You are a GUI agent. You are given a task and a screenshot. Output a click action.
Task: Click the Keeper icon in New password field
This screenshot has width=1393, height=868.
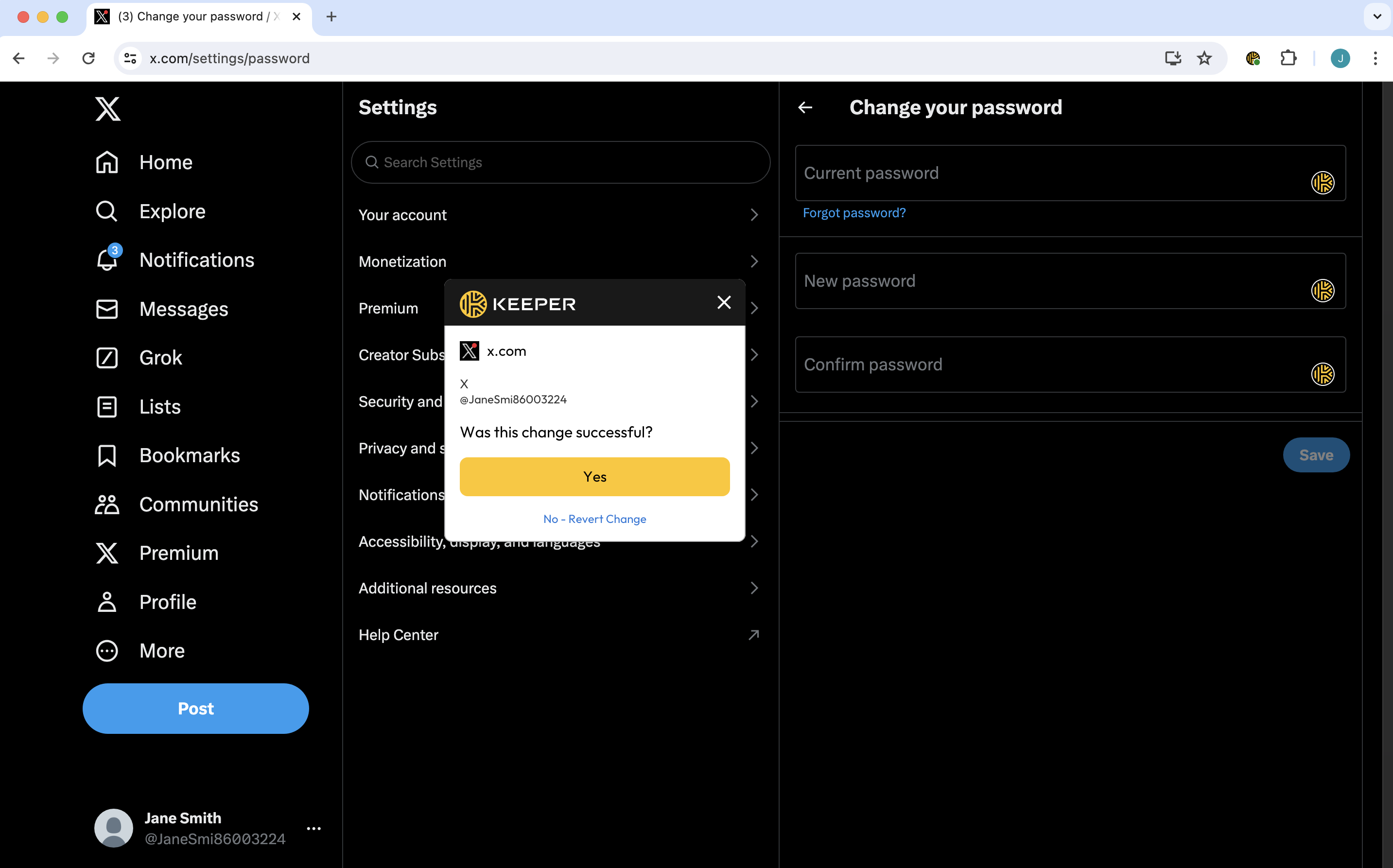(x=1322, y=291)
